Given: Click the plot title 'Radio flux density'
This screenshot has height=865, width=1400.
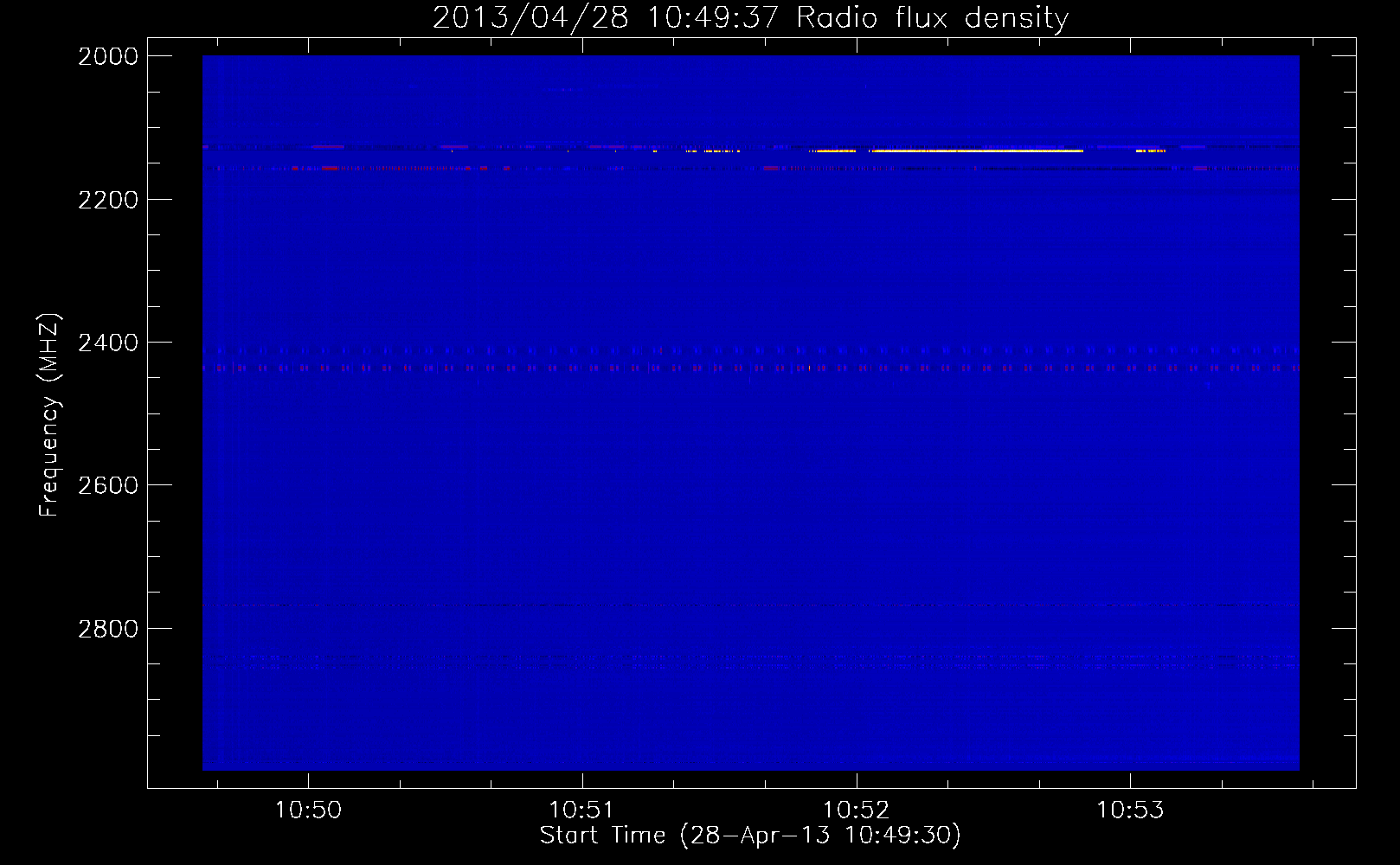Looking at the screenshot, I should [750, 18].
